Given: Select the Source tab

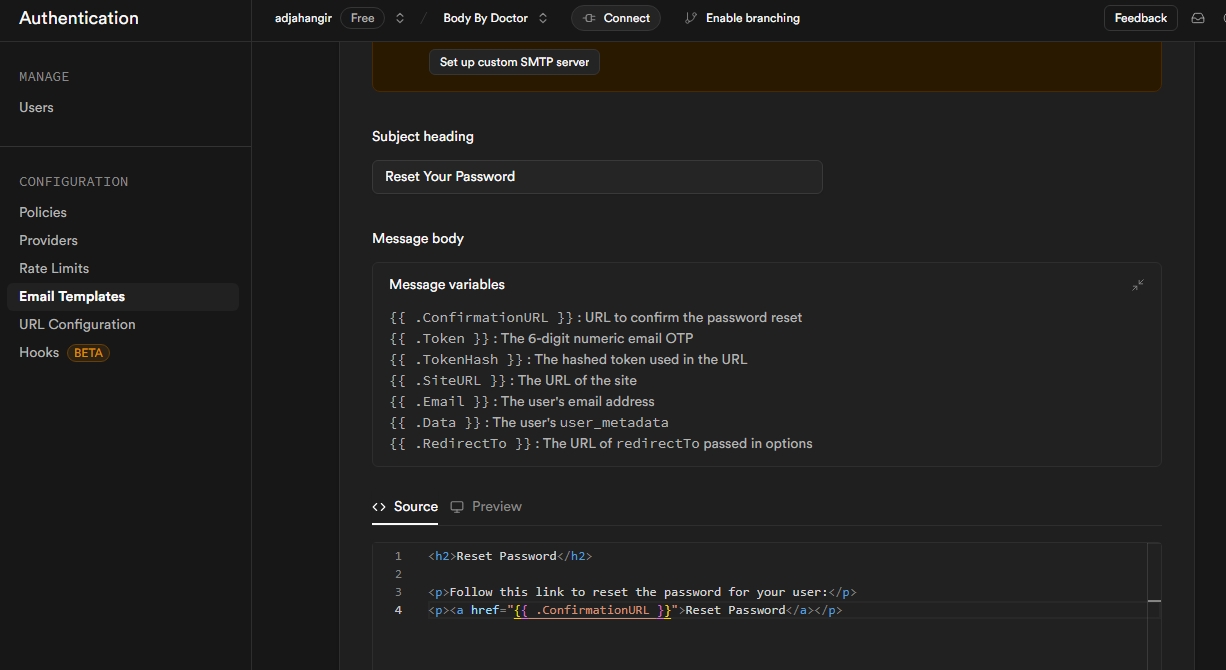Looking at the screenshot, I should 415,507.
